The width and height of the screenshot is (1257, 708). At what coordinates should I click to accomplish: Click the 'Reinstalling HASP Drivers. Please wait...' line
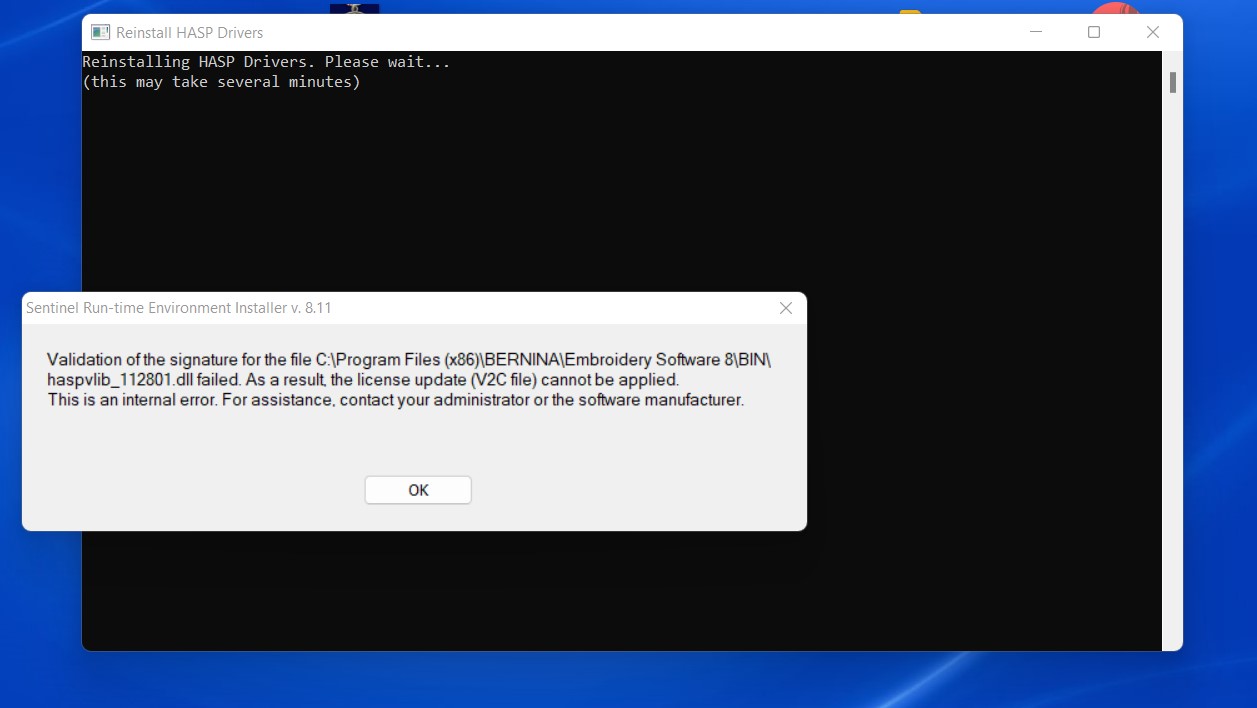pyautogui.click(x=266, y=62)
